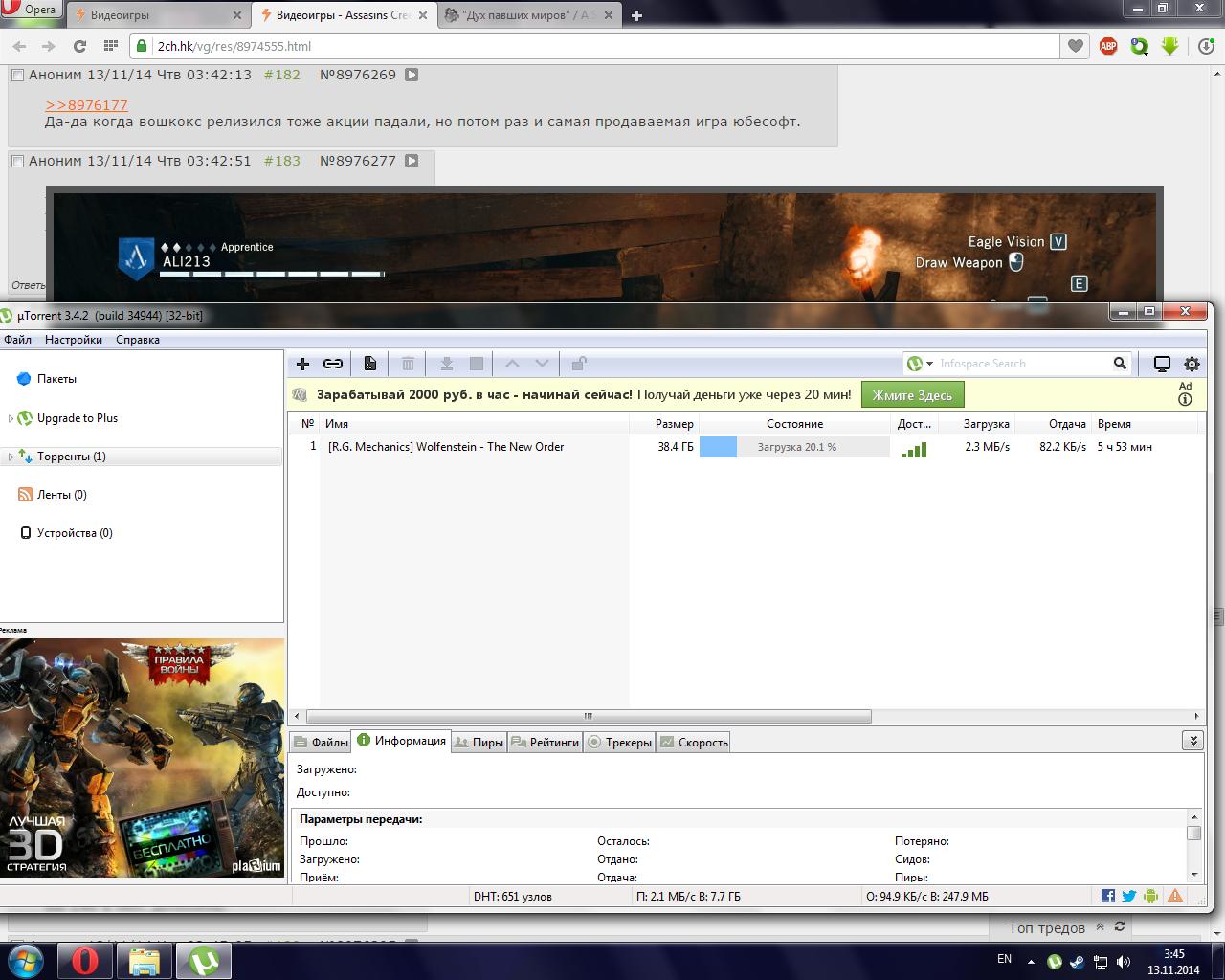Click post number #183 link

click(282, 161)
